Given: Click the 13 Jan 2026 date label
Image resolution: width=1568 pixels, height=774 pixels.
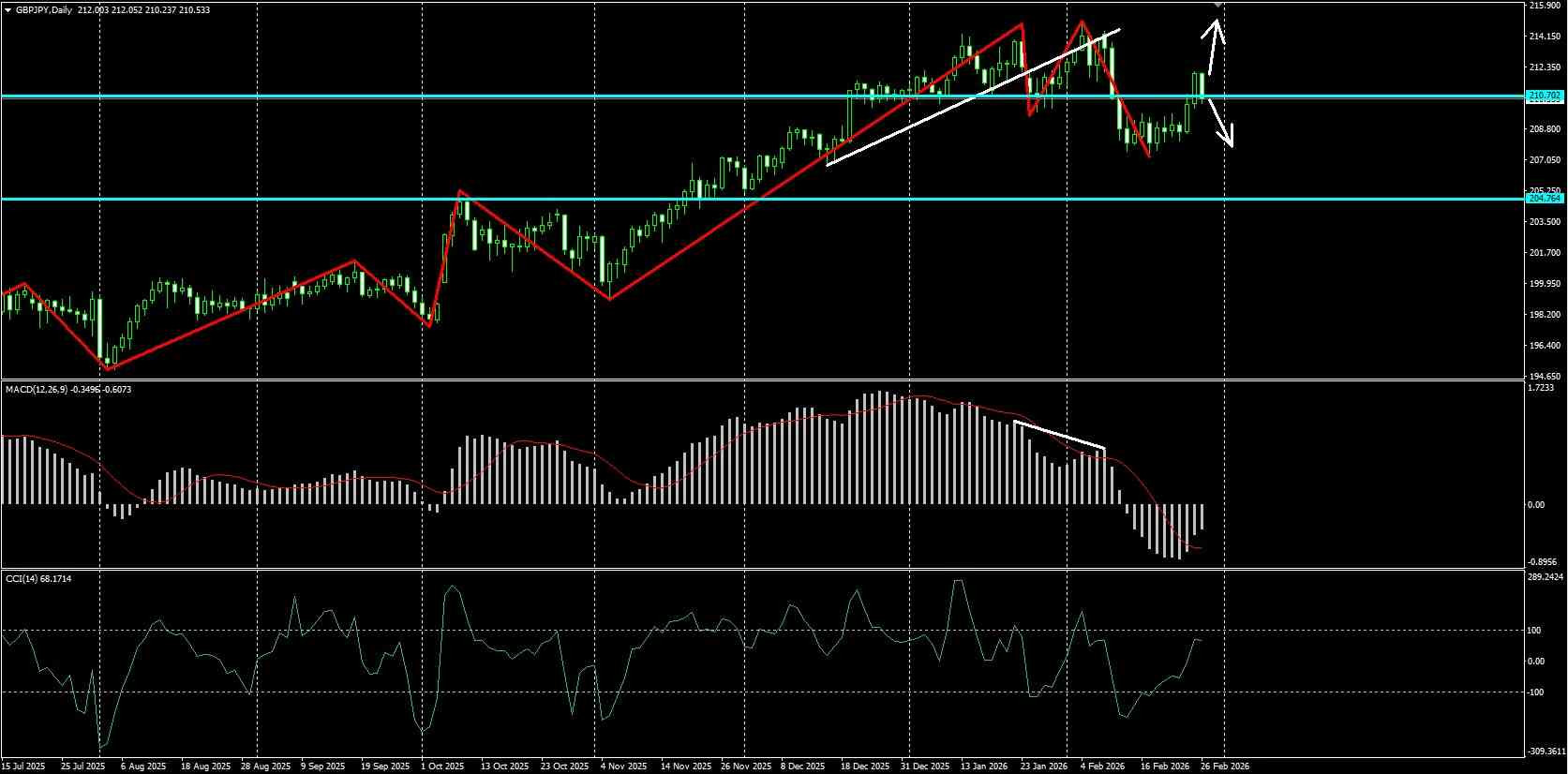Looking at the screenshot, I should click(984, 767).
